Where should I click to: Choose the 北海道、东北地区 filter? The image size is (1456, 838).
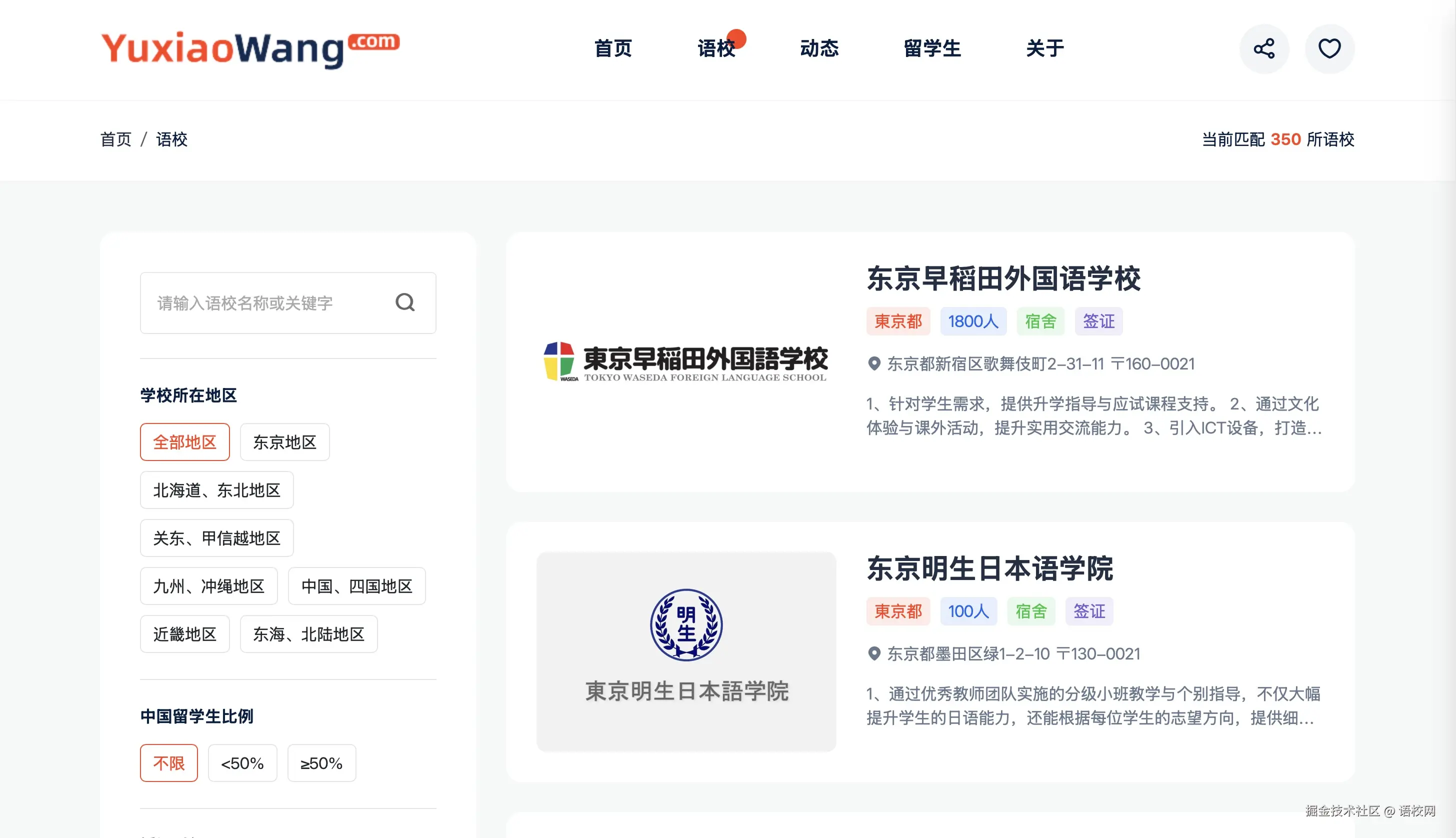(x=216, y=490)
